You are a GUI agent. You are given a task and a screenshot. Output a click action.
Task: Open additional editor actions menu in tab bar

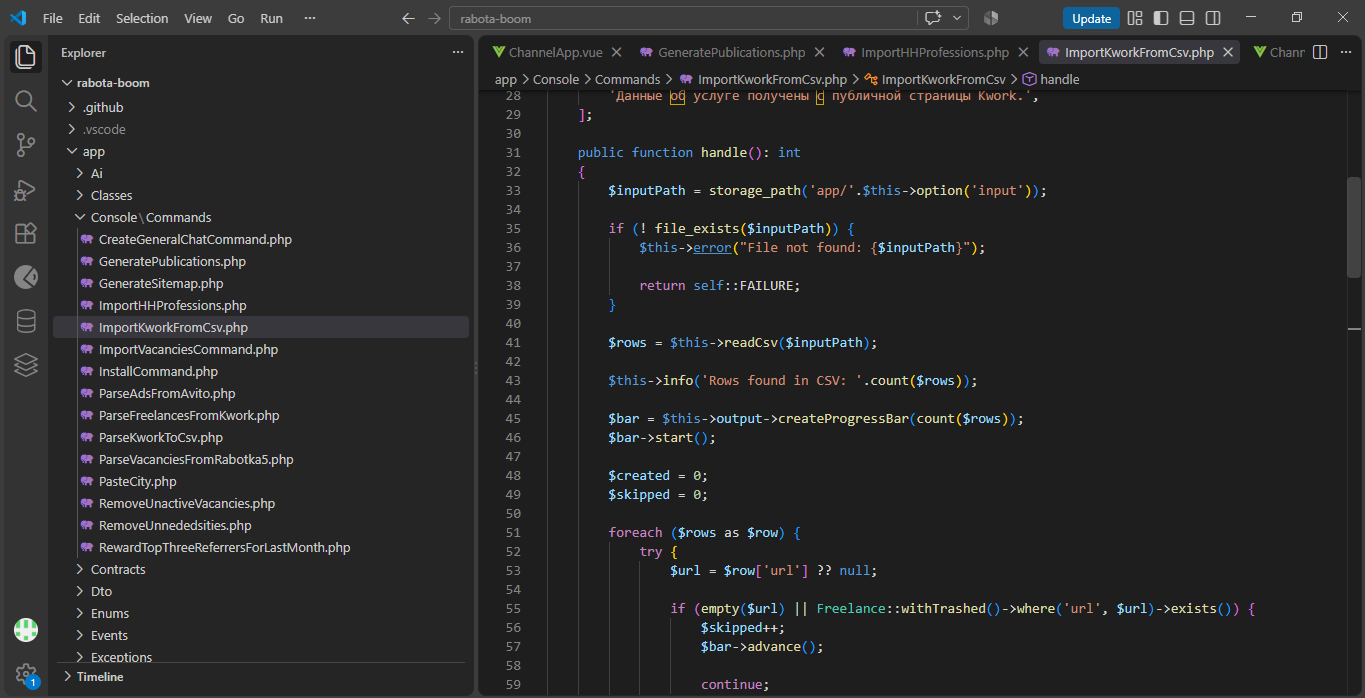click(1346, 52)
